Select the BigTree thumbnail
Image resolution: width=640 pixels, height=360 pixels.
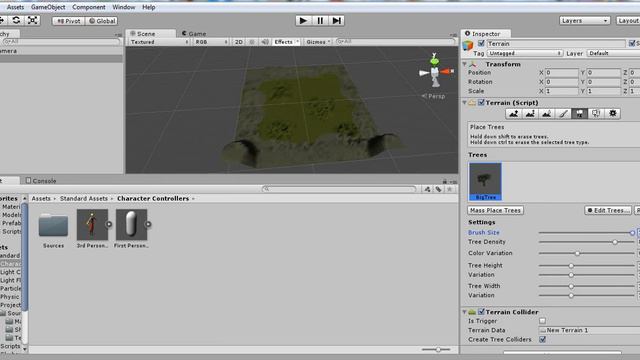click(485, 181)
